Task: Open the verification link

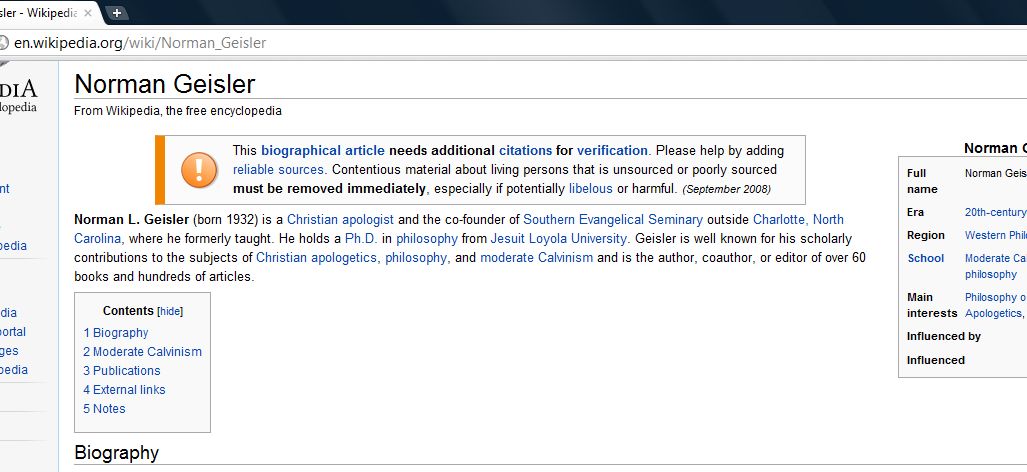Action: point(612,151)
